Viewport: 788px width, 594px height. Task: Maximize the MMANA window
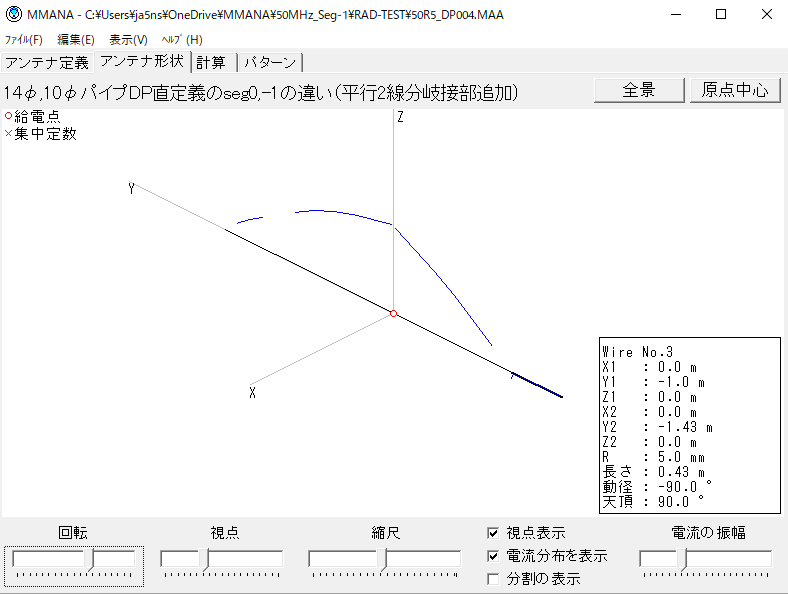point(720,15)
